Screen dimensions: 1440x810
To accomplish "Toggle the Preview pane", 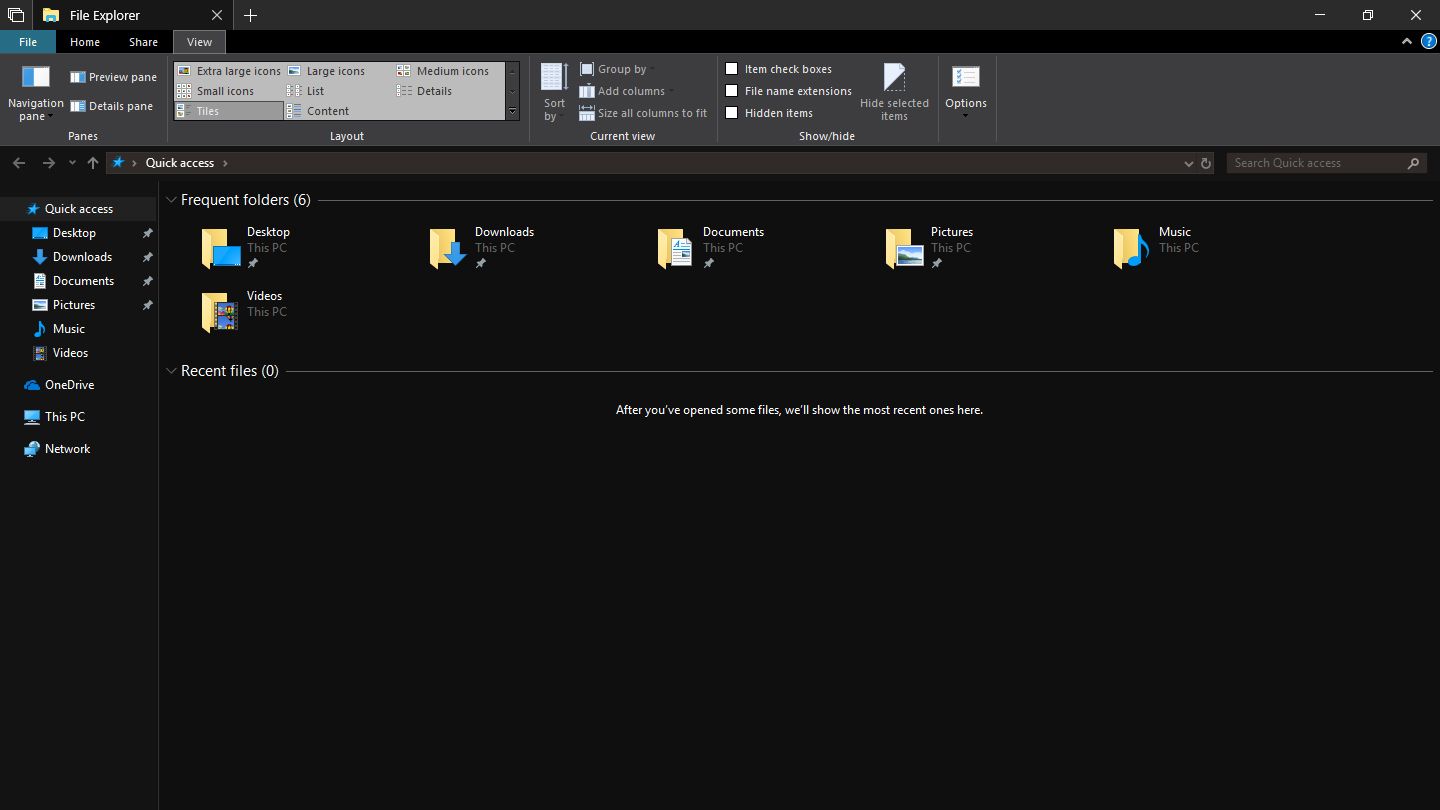I will pos(113,77).
